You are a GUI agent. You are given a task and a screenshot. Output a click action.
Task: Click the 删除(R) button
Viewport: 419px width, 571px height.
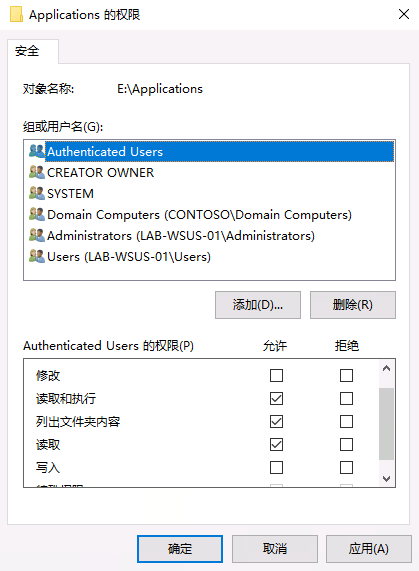pyautogui.click(x=353, y=305)
